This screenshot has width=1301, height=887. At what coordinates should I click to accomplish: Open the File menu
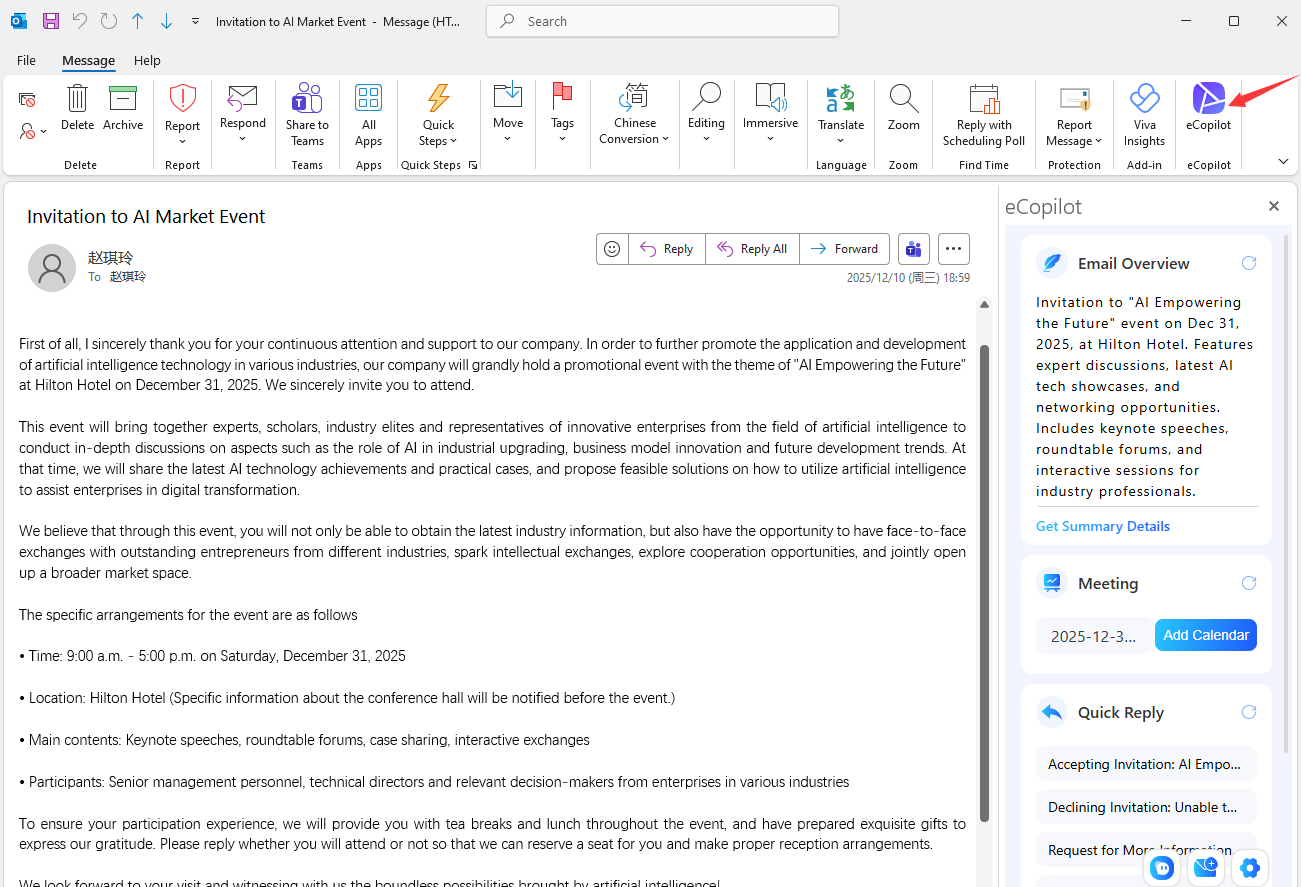coord(26,60)
